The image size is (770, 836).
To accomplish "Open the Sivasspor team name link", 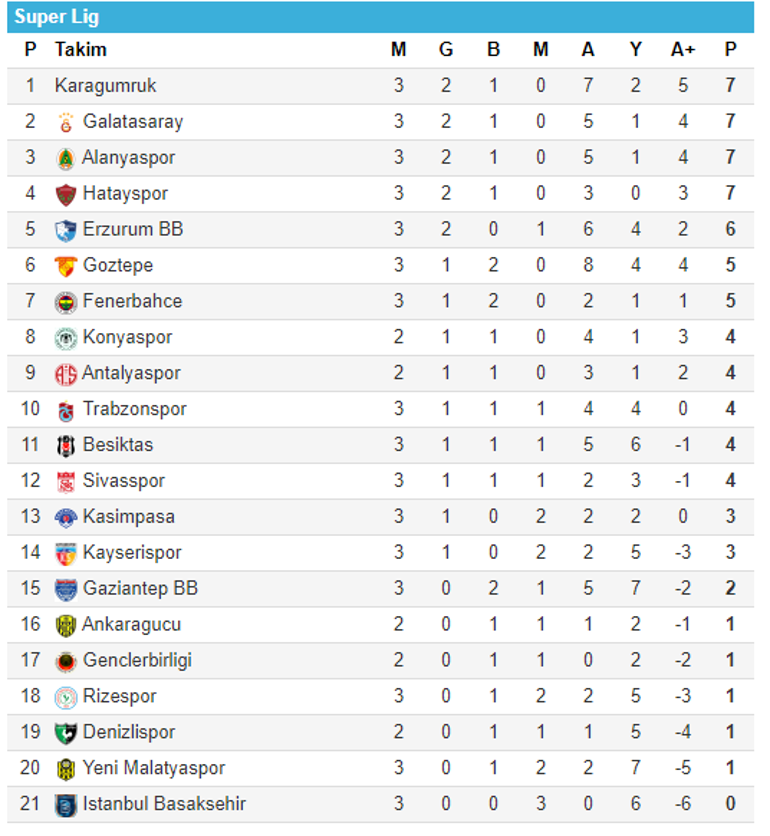I will coord(123,481).
